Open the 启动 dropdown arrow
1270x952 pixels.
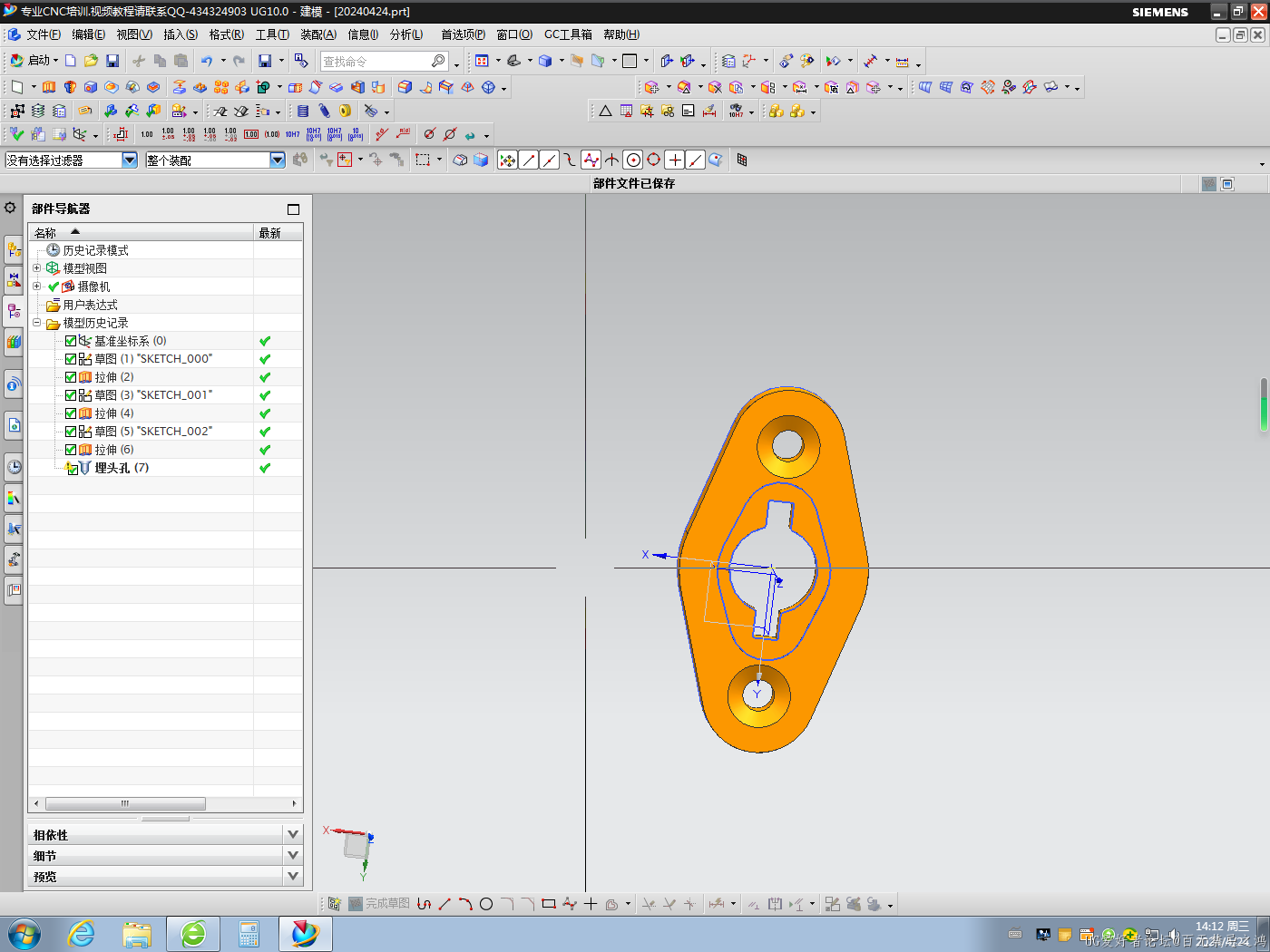click(56, 61)
